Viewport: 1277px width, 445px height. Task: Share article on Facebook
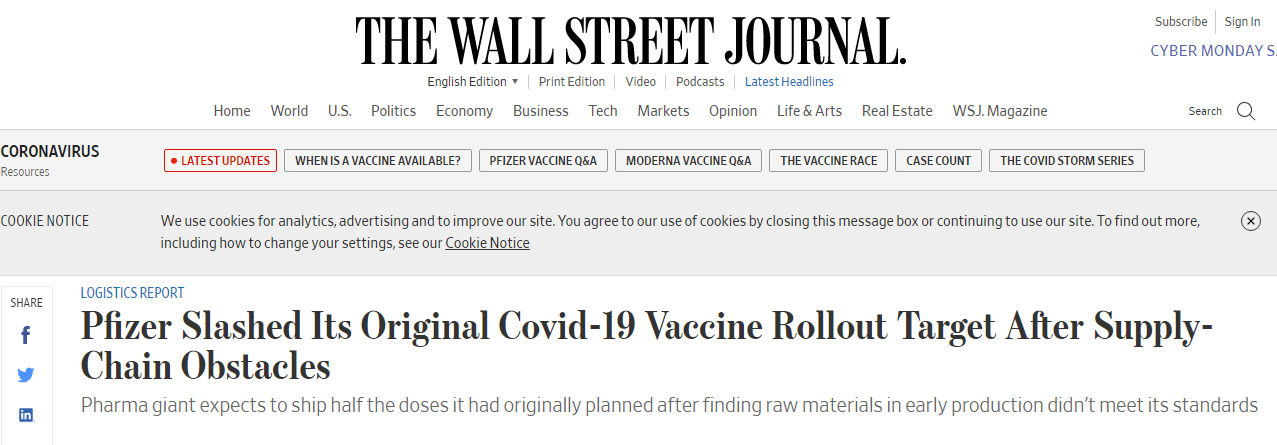pyautogui.click(x=26, y=336)
